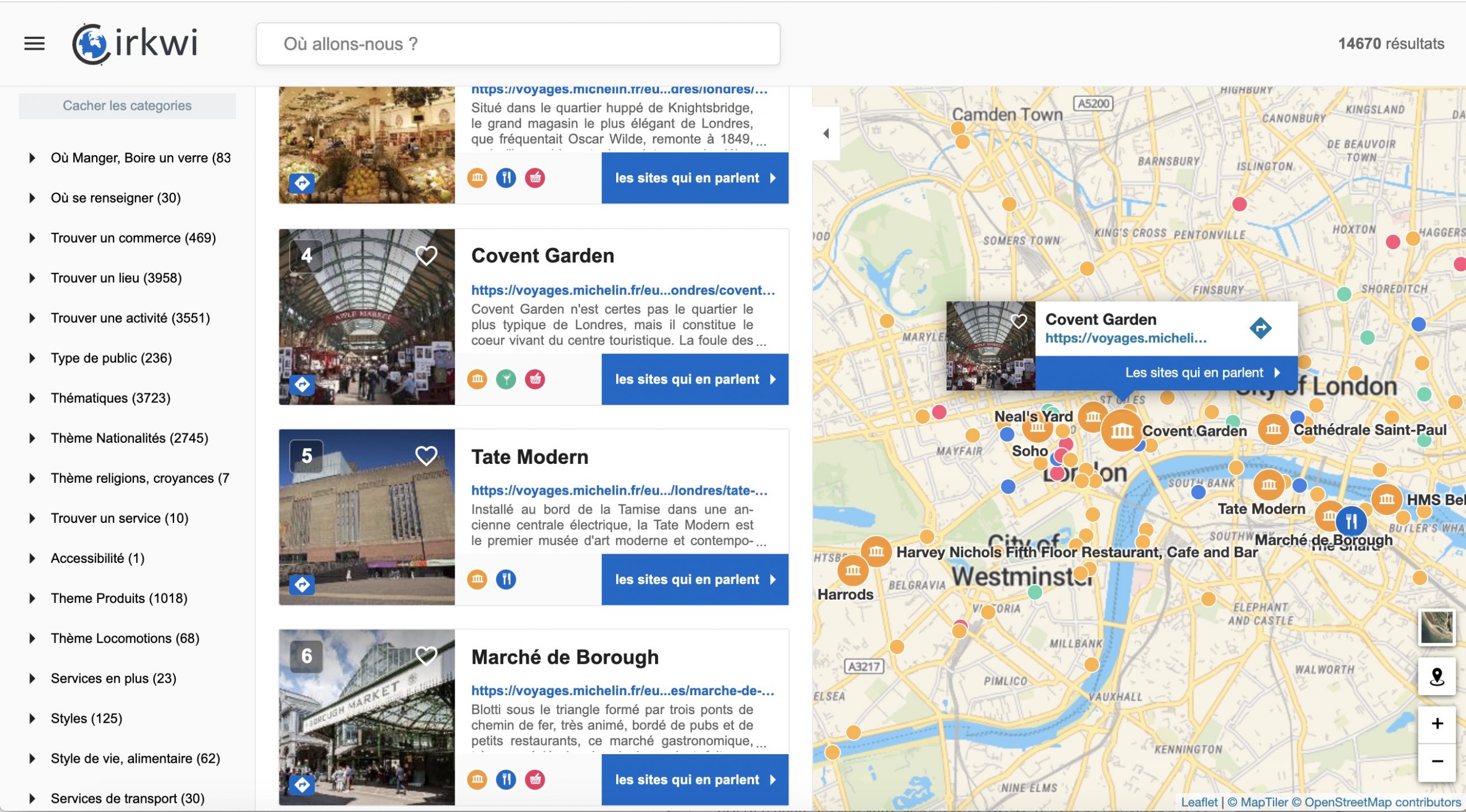Screen dimensions: 1466x812
Task: Collapse the map panel with left arrow
Action: tap(826, 133)
